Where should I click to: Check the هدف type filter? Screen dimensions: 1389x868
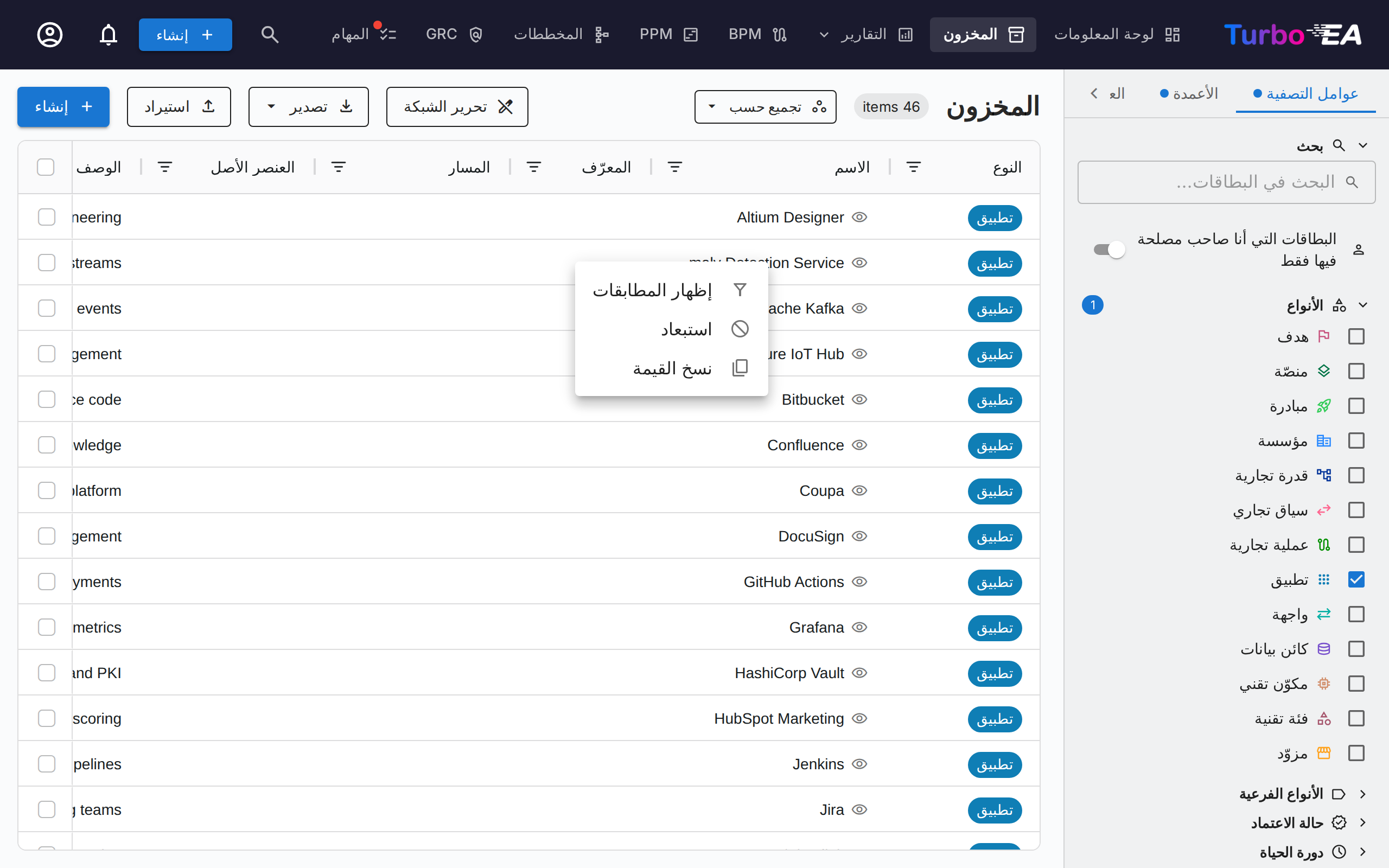click(1356, 336)
